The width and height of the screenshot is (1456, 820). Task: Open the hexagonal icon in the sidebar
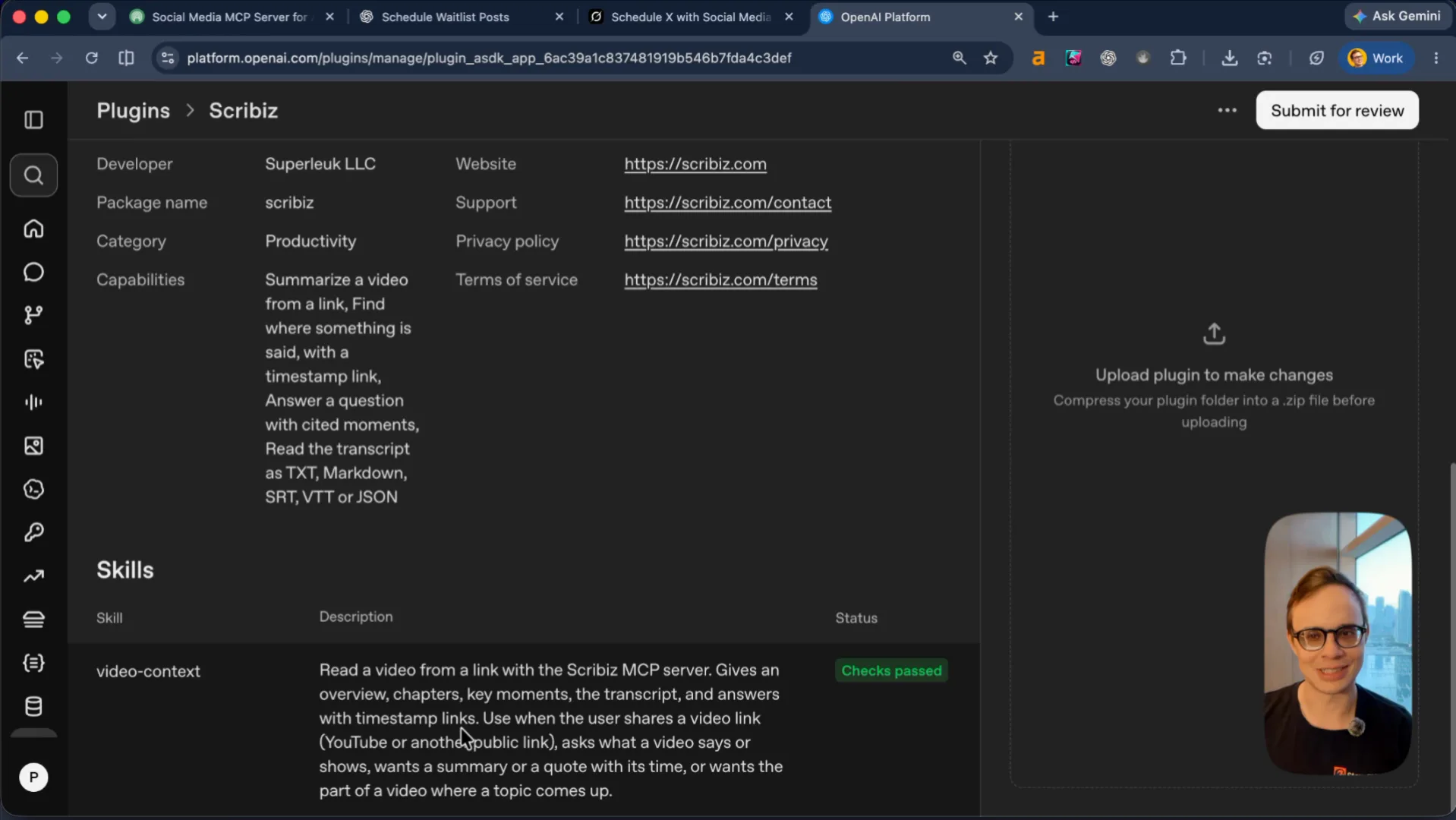tap(33, 489)
